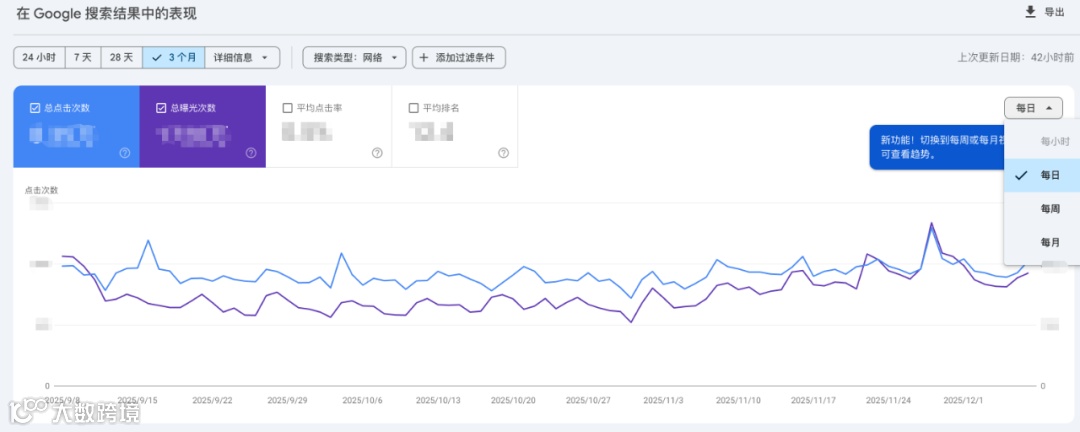Image resolution: width=1080 pixels, height=432 pixels.
Task: Click the 上次更新日期 text
Action: [1015, 59]
